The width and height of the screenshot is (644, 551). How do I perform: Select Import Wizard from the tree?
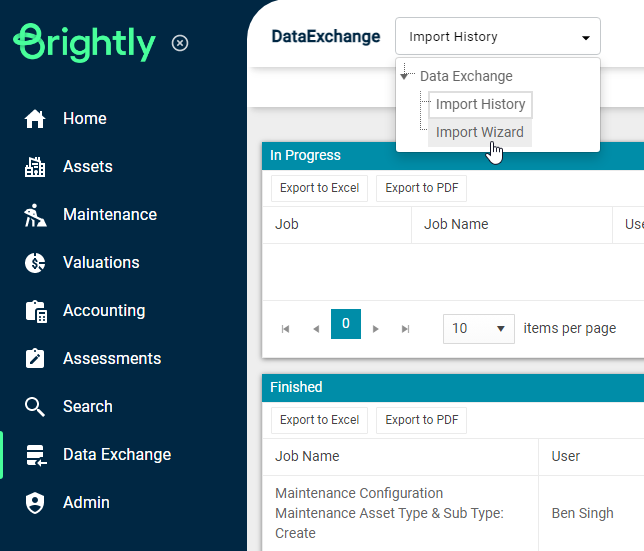click(479, 132)
